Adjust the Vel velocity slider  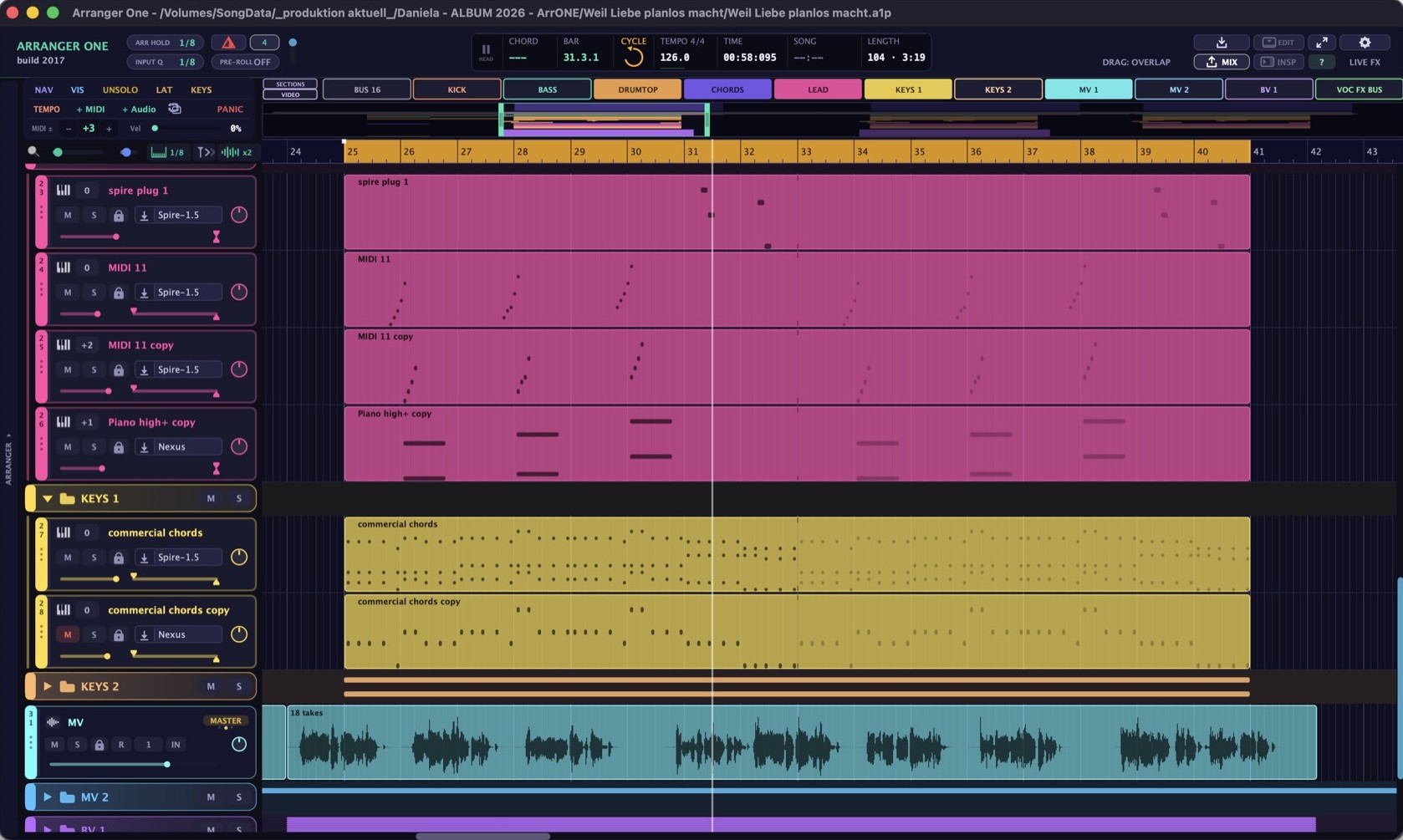click(186, 129)
